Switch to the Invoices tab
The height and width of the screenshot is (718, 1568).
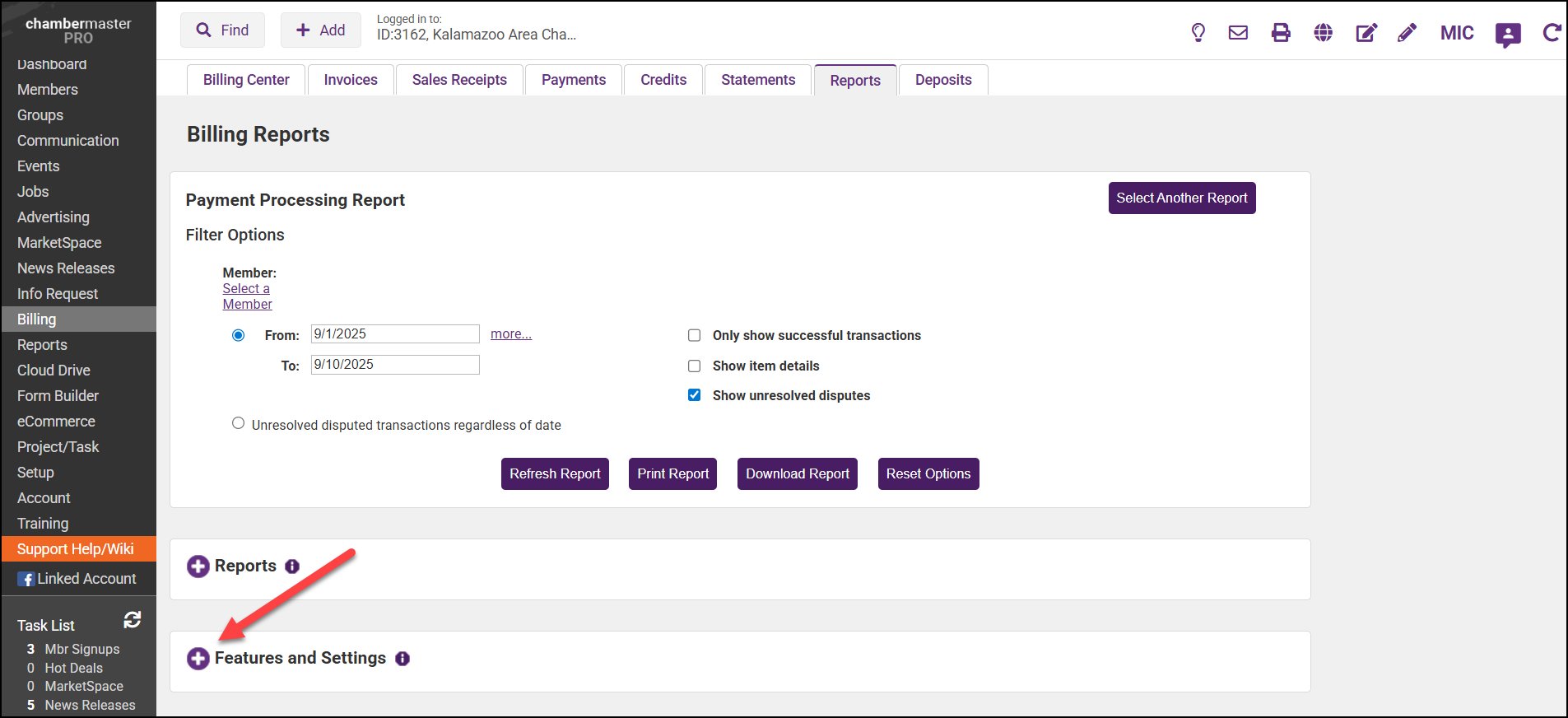coord(351,80)
